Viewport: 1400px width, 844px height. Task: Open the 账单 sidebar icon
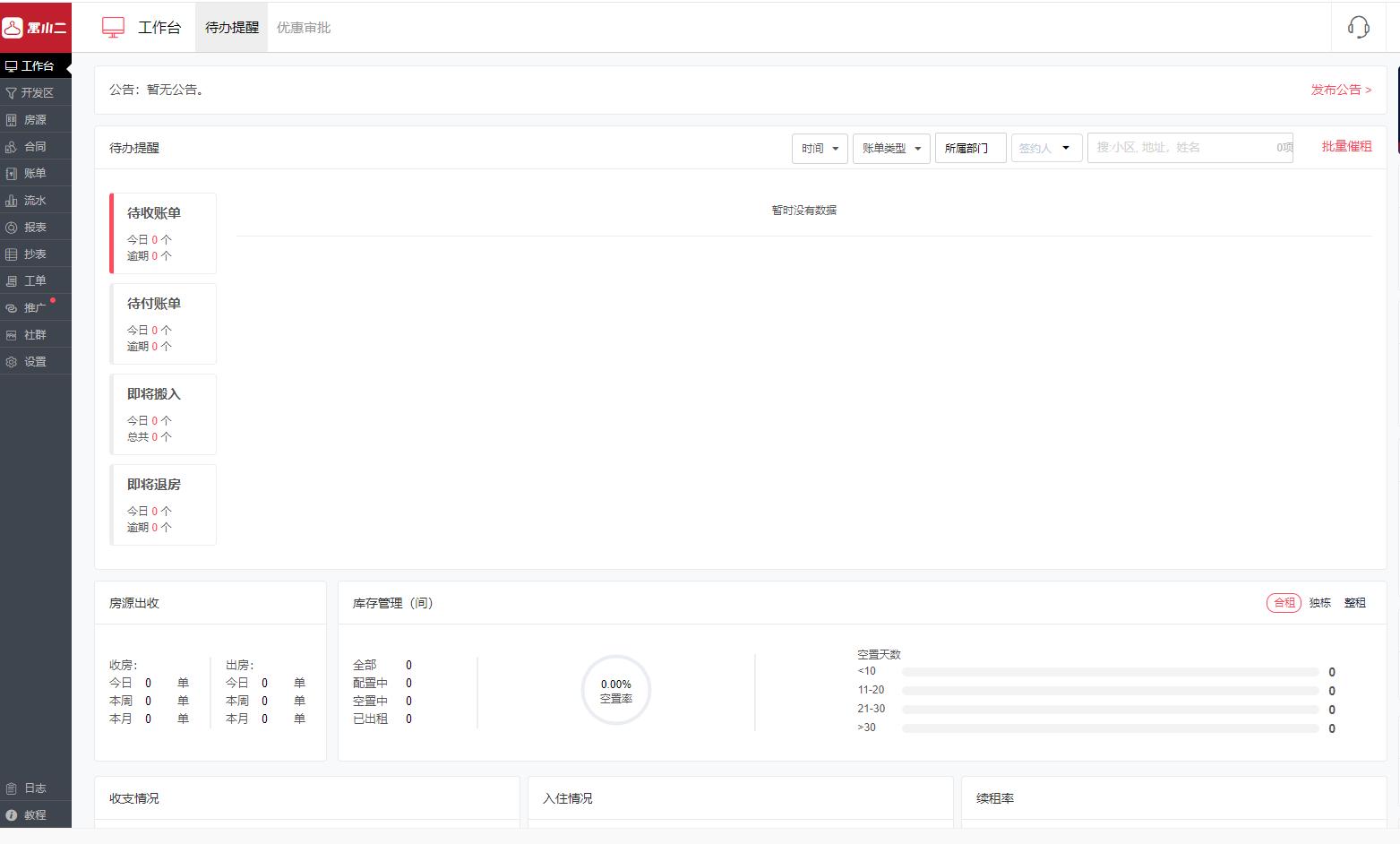(x=36, y=173)
